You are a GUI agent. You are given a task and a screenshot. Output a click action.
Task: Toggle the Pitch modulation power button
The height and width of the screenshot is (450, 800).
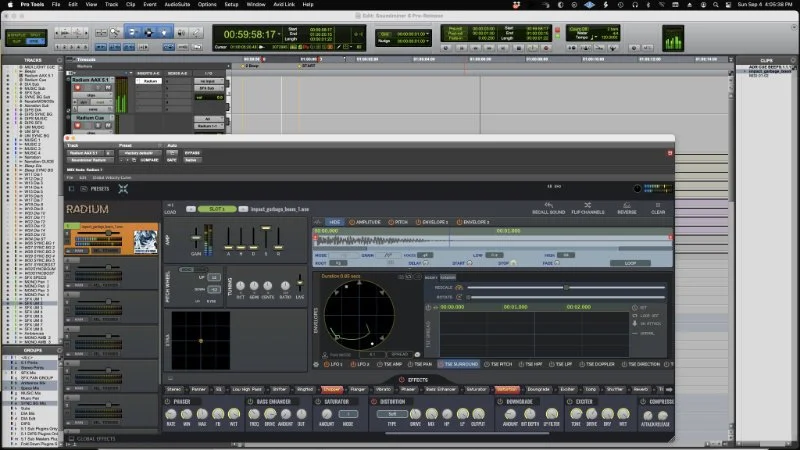pyautogui.click(x=391, y=222)
